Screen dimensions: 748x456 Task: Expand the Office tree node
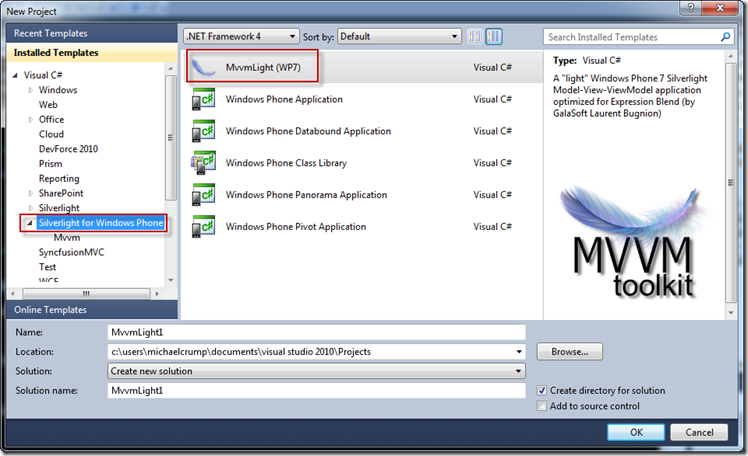[31, 120]
